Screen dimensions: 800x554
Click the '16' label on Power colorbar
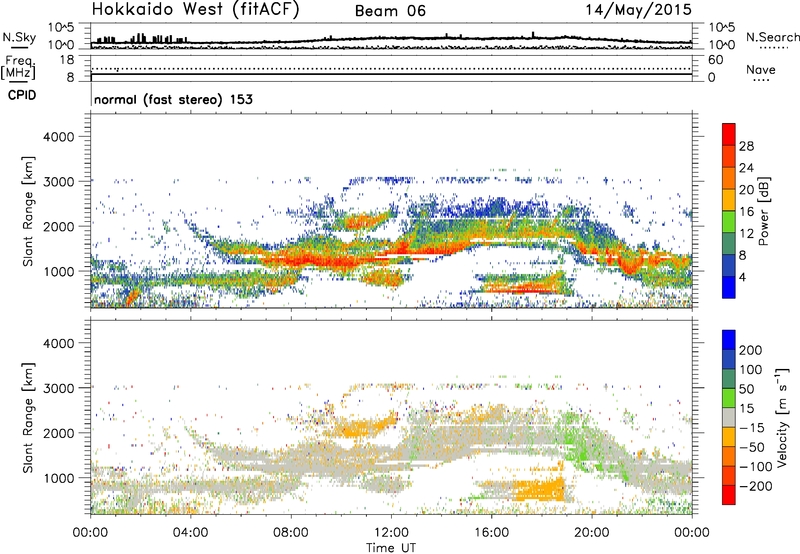click(746, 212)
